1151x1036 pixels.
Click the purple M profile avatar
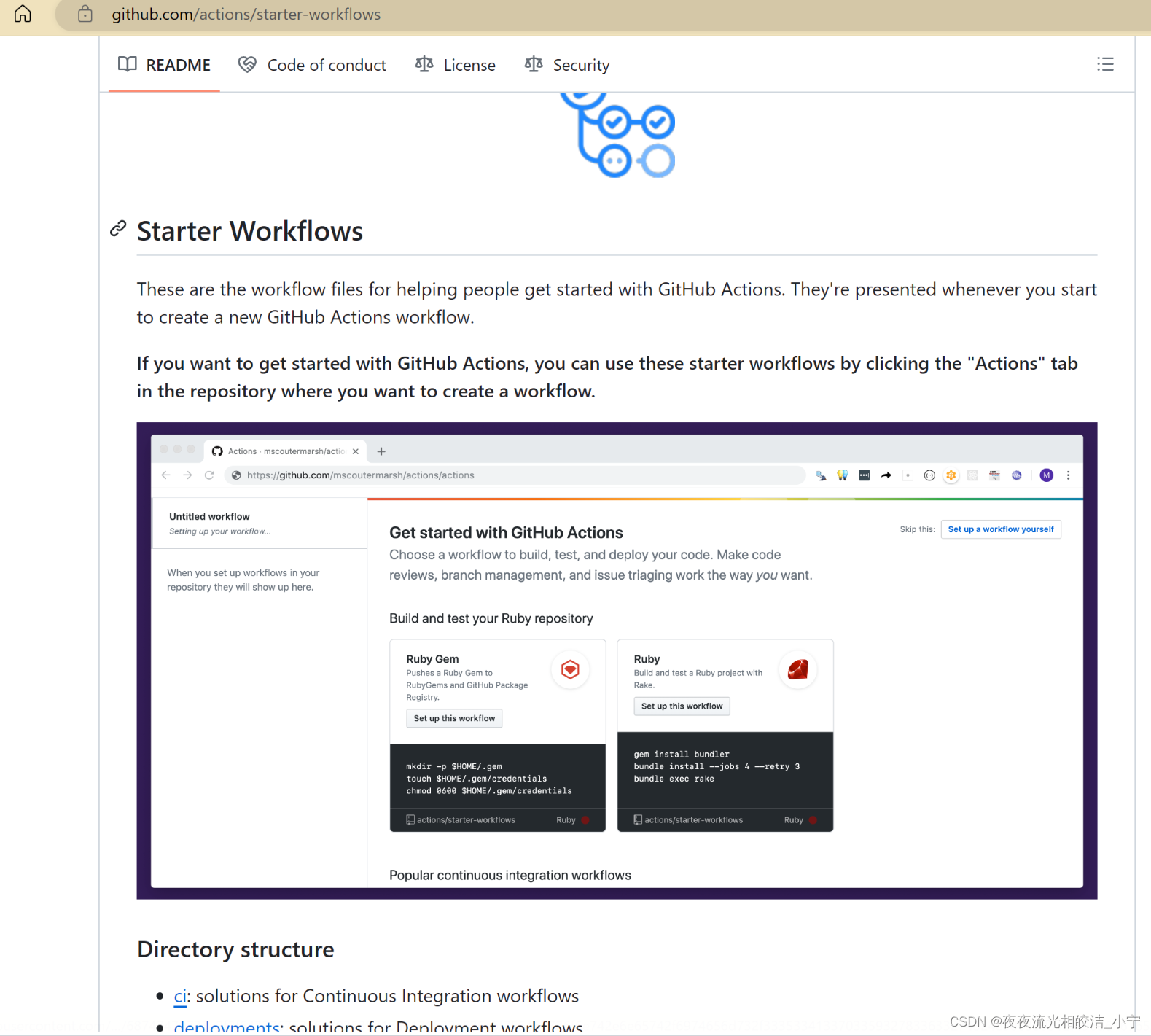click(1047, 475)
